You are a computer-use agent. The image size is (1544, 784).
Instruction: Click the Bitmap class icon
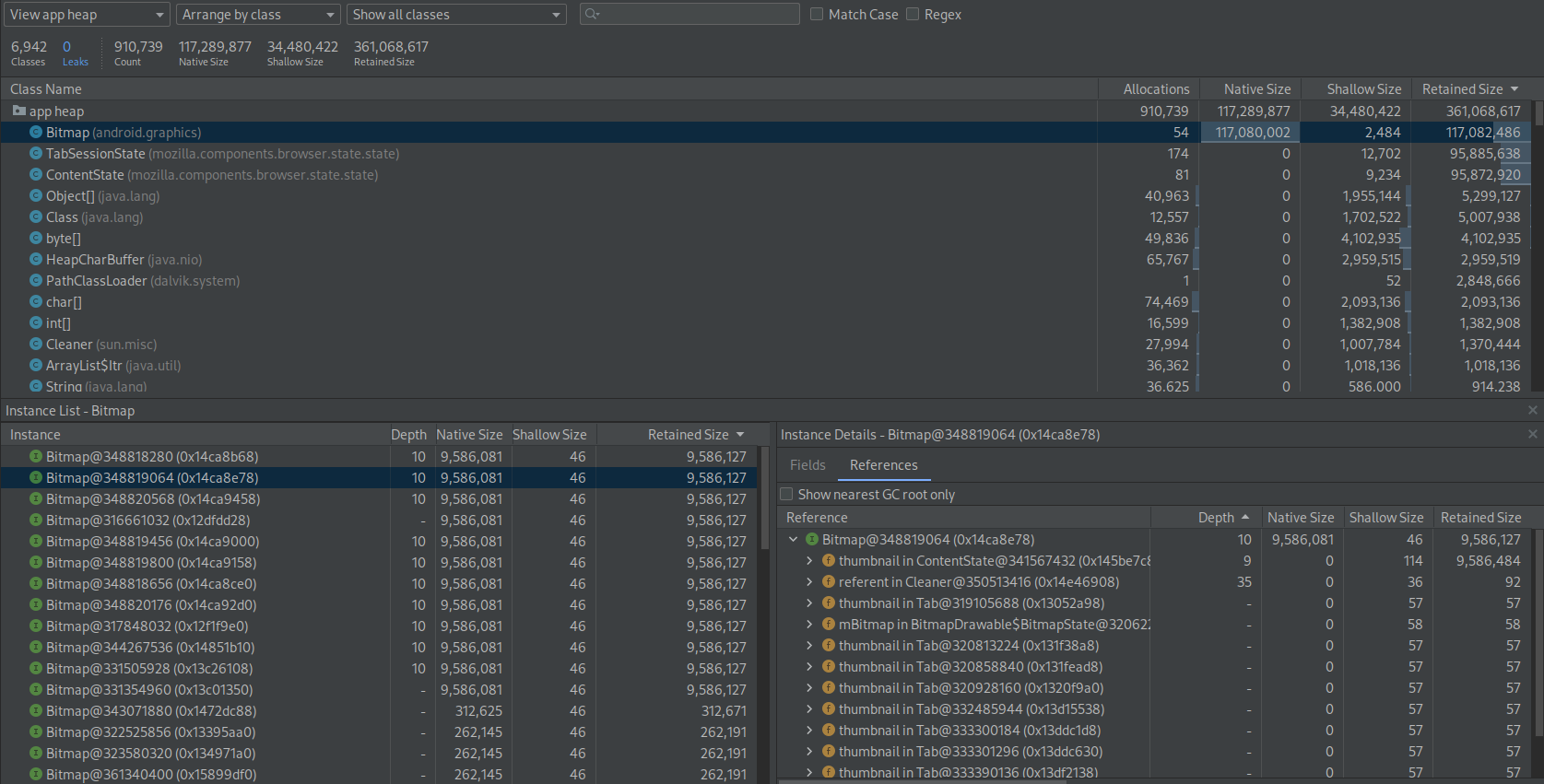click(36, 132)
